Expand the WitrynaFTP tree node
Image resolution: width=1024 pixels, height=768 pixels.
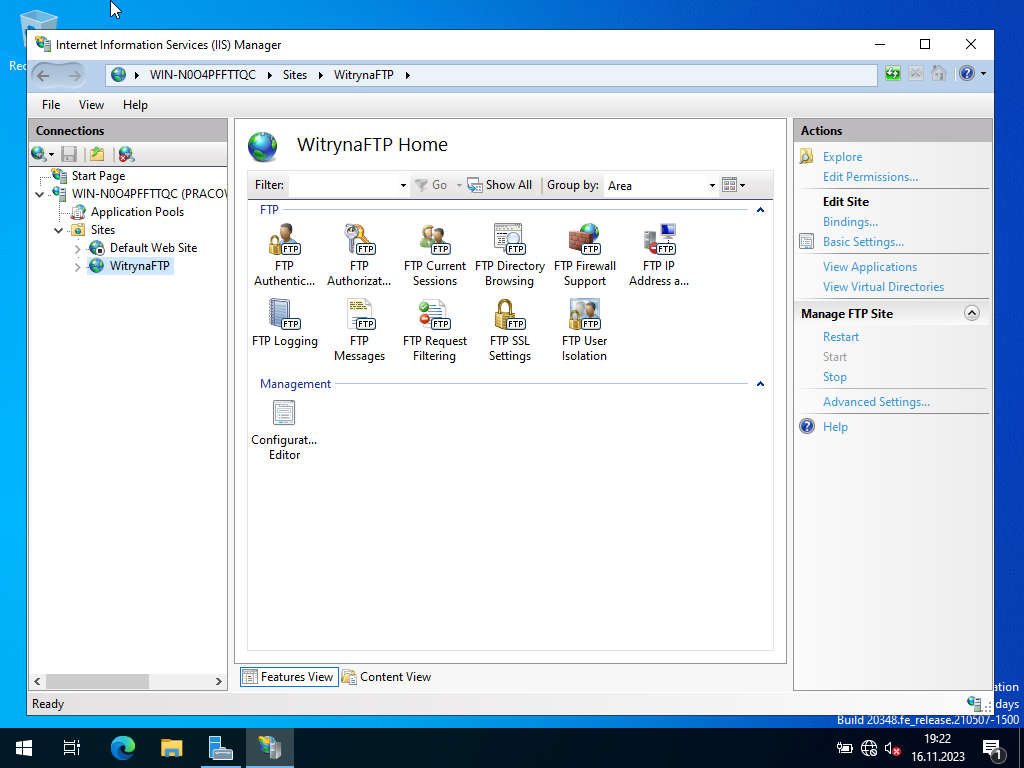click(x=78, y=266)
